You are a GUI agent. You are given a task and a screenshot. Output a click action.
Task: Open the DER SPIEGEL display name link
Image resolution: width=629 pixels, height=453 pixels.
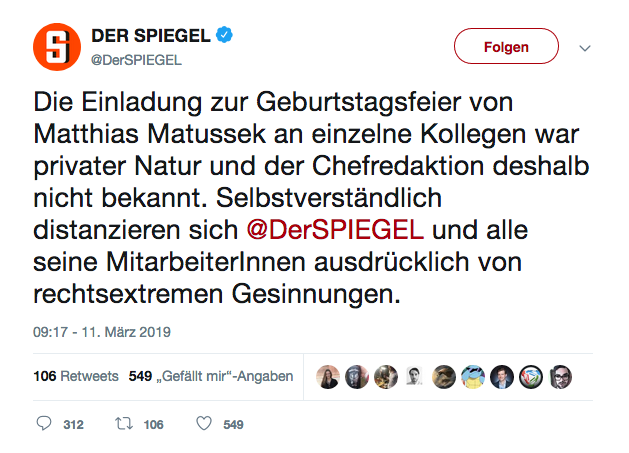[x=151, y=35]
